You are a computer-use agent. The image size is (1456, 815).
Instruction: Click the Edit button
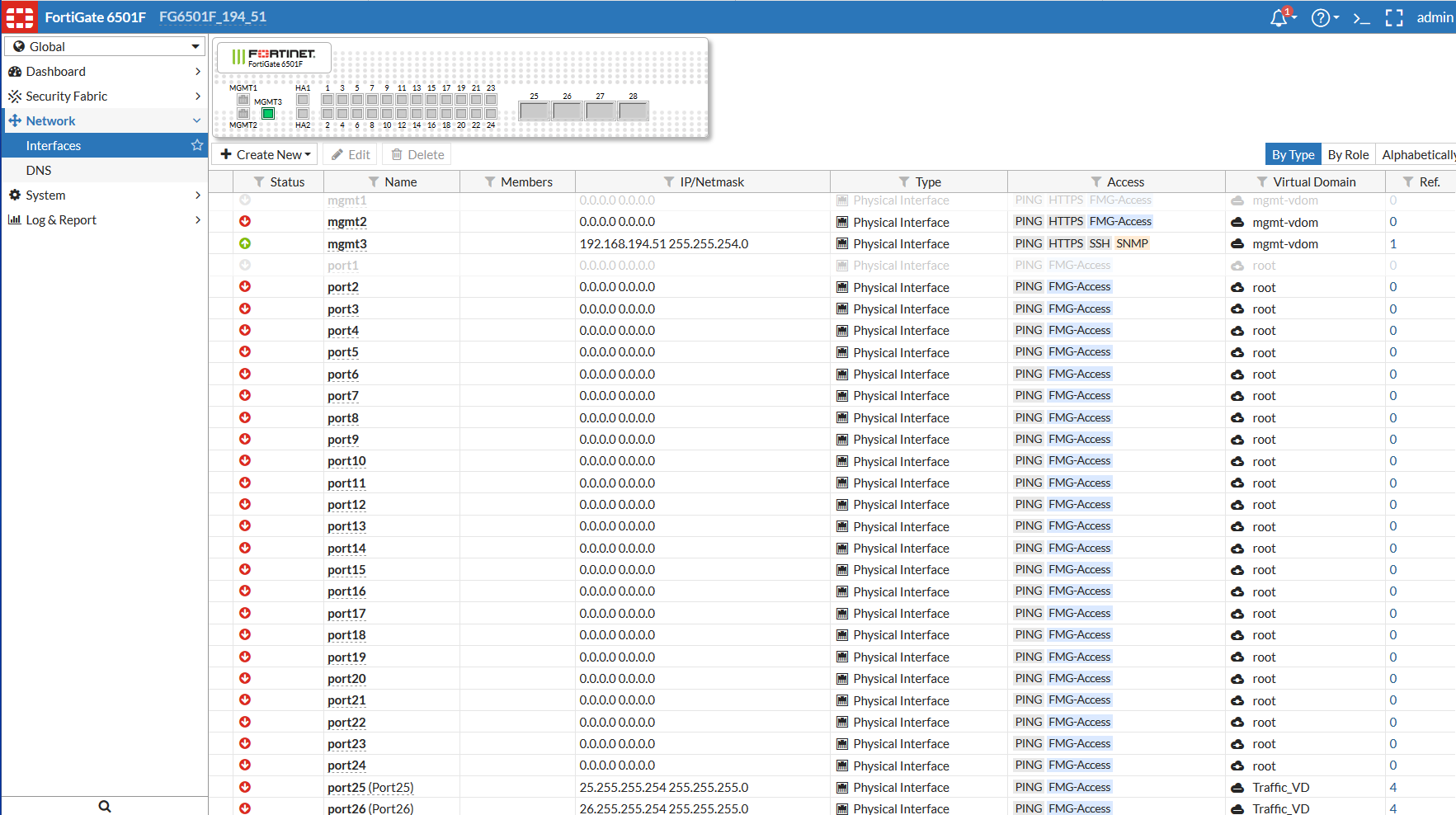(351, 154)
